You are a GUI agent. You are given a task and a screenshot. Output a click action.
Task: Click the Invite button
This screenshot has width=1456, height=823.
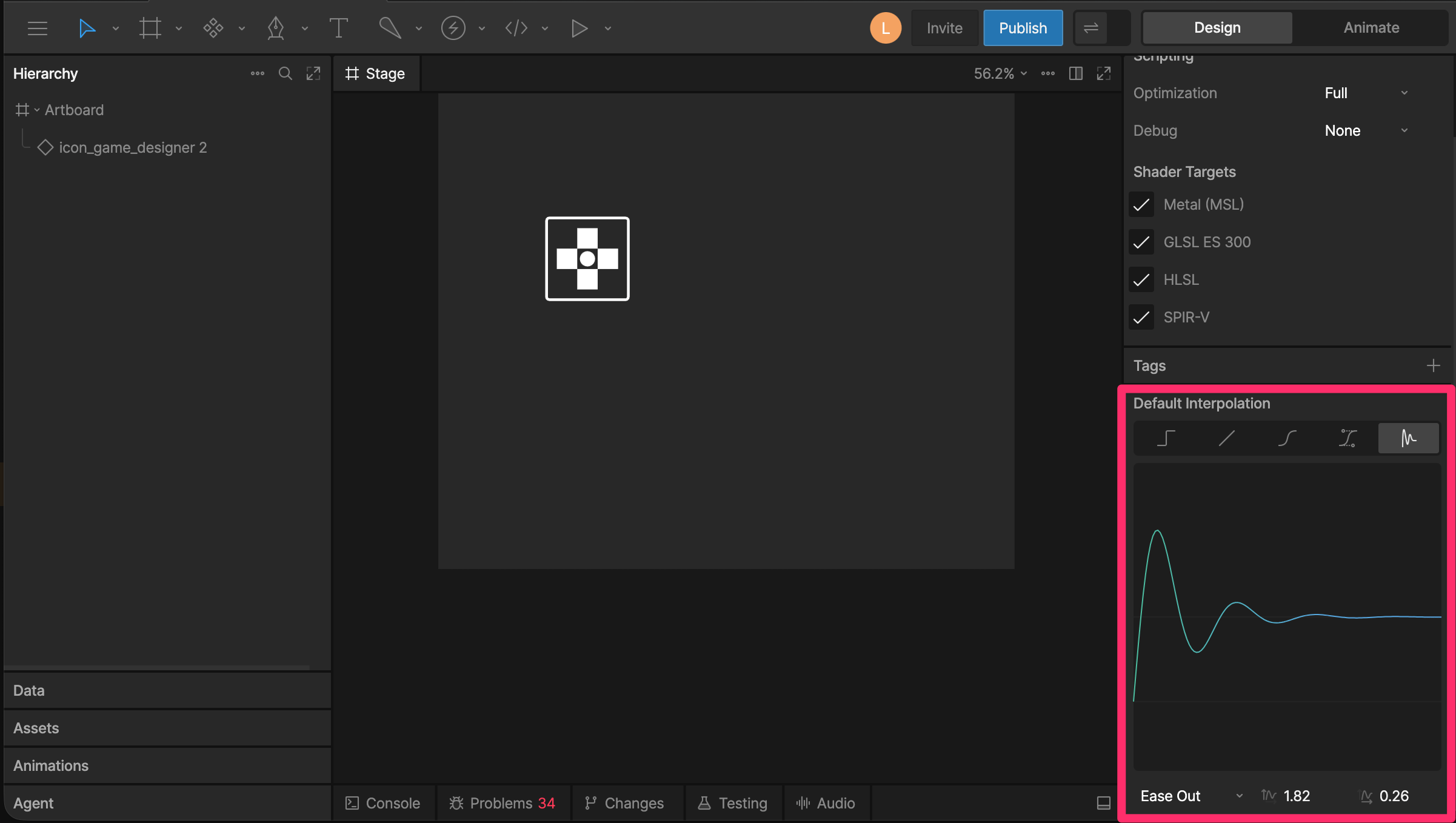point(944,28)
